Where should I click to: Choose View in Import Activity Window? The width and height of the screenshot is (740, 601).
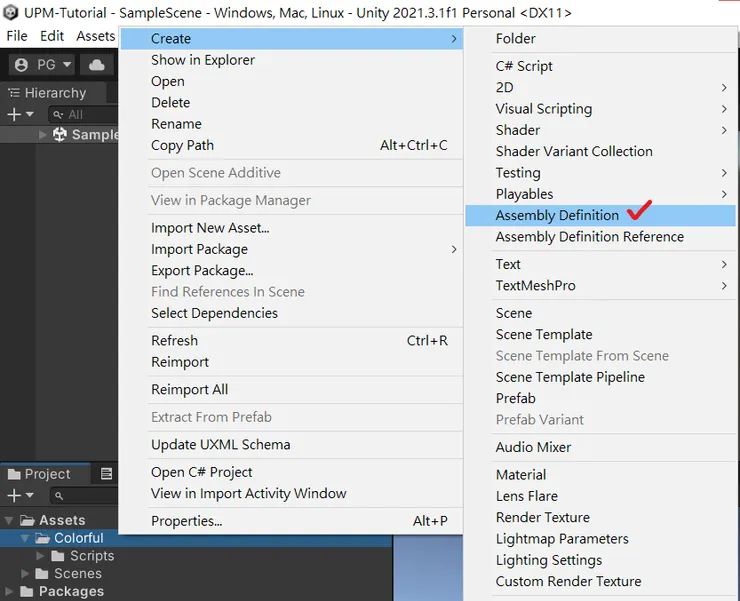[x=291, y=493]
